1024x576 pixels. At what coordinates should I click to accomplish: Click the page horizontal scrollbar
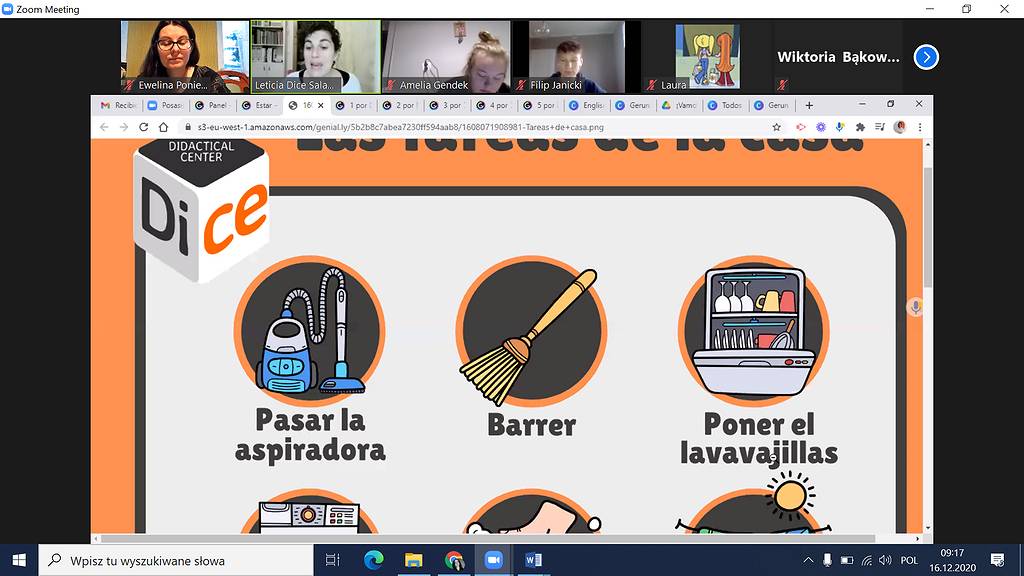488,539
